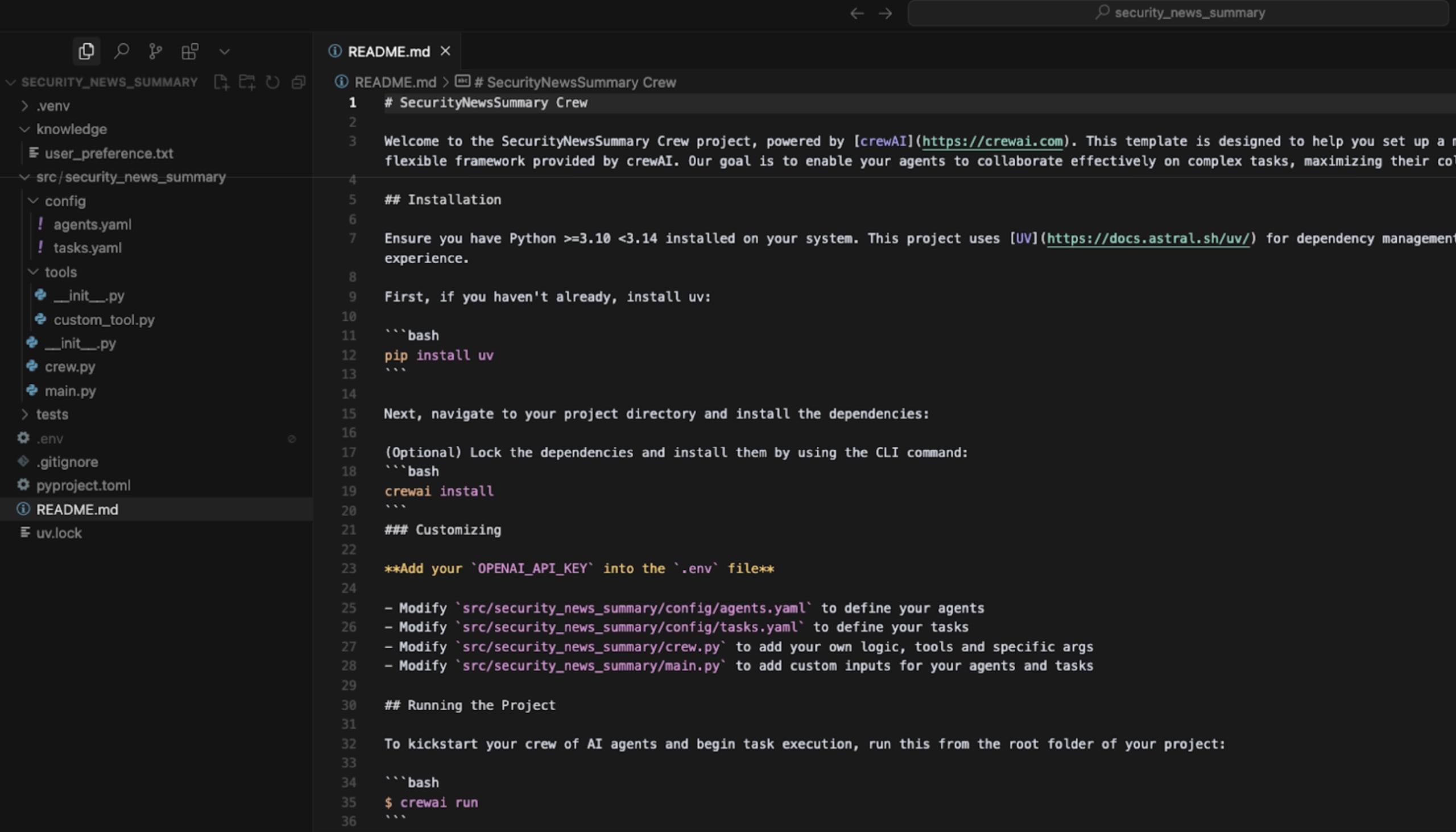Open the Explorer view icon
The width and height of the screenshot is (1456, 832).
click(86, 51)
